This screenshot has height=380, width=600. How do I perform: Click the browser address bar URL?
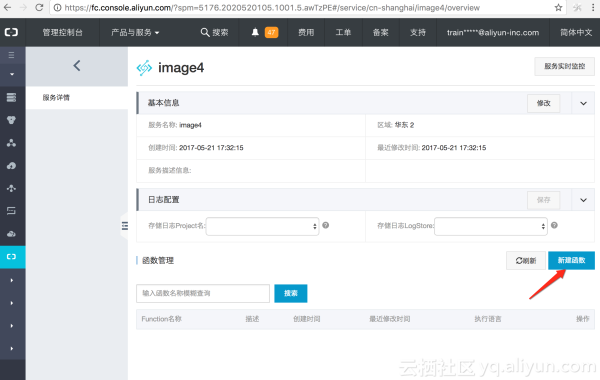(272, 8)
